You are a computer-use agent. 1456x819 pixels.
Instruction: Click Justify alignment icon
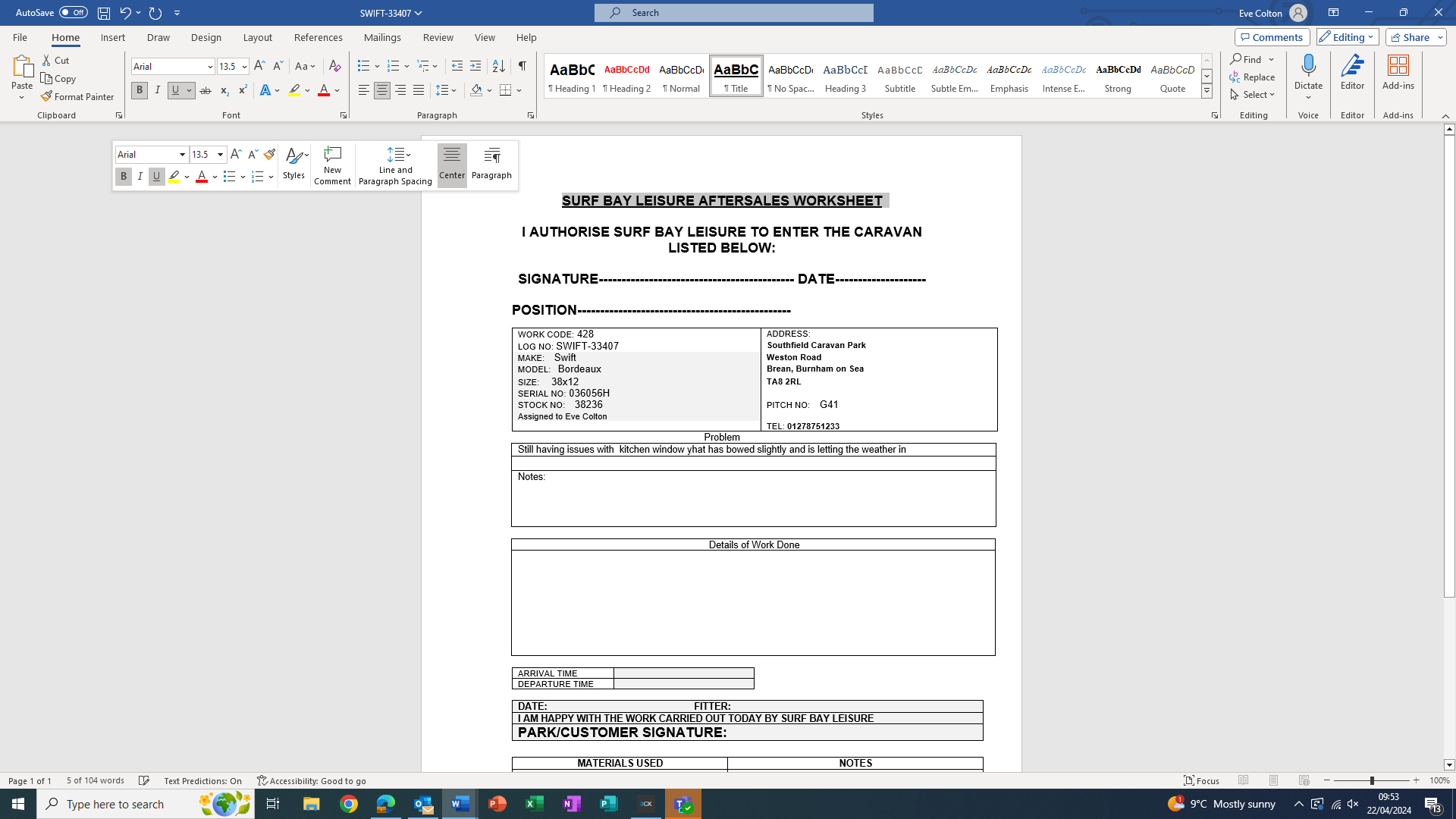pyautogui.click(x=419, y=90)
